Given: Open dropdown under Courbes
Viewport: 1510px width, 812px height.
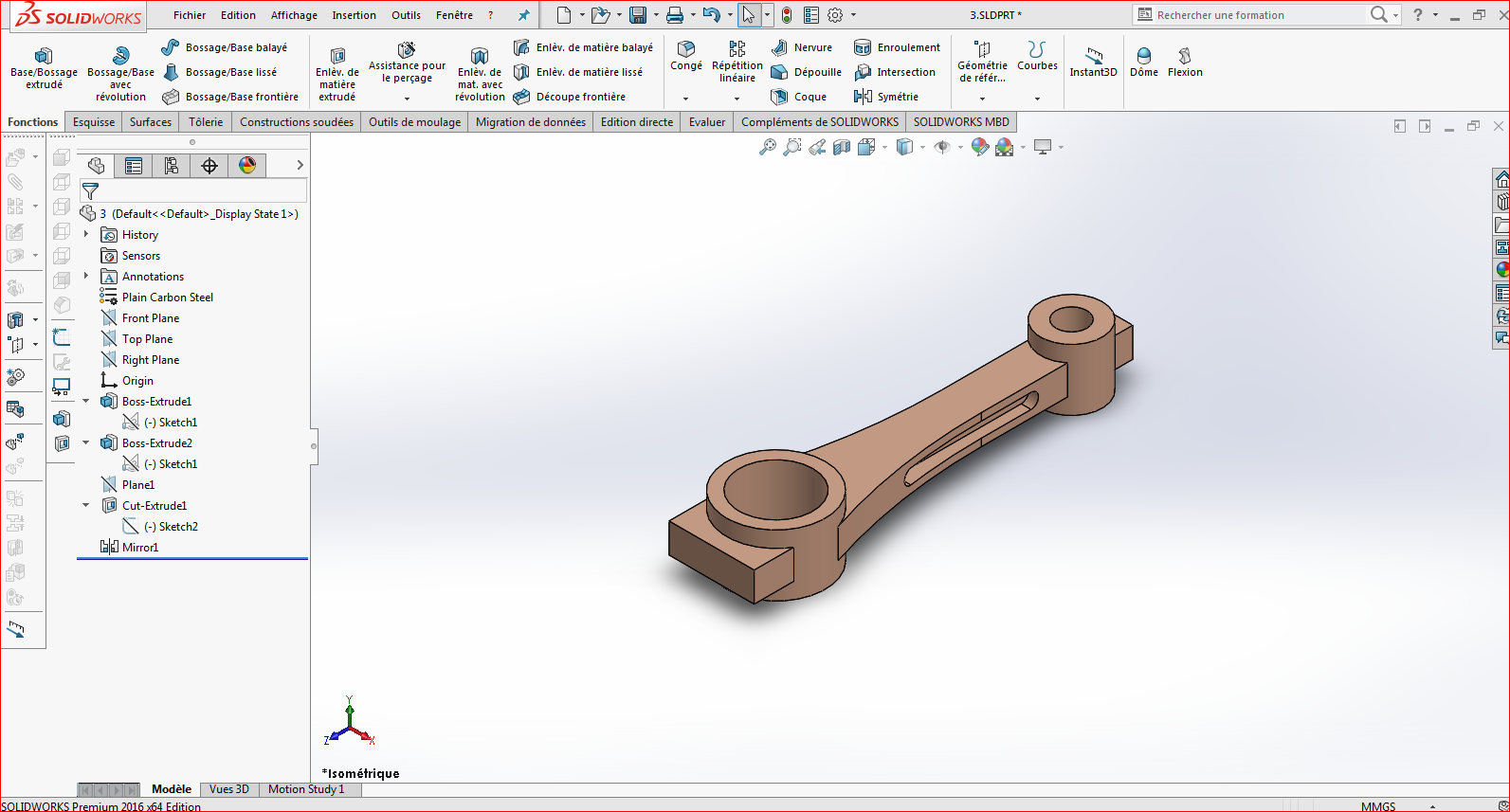Looking at the screenshot, I should pos(1037,99).
